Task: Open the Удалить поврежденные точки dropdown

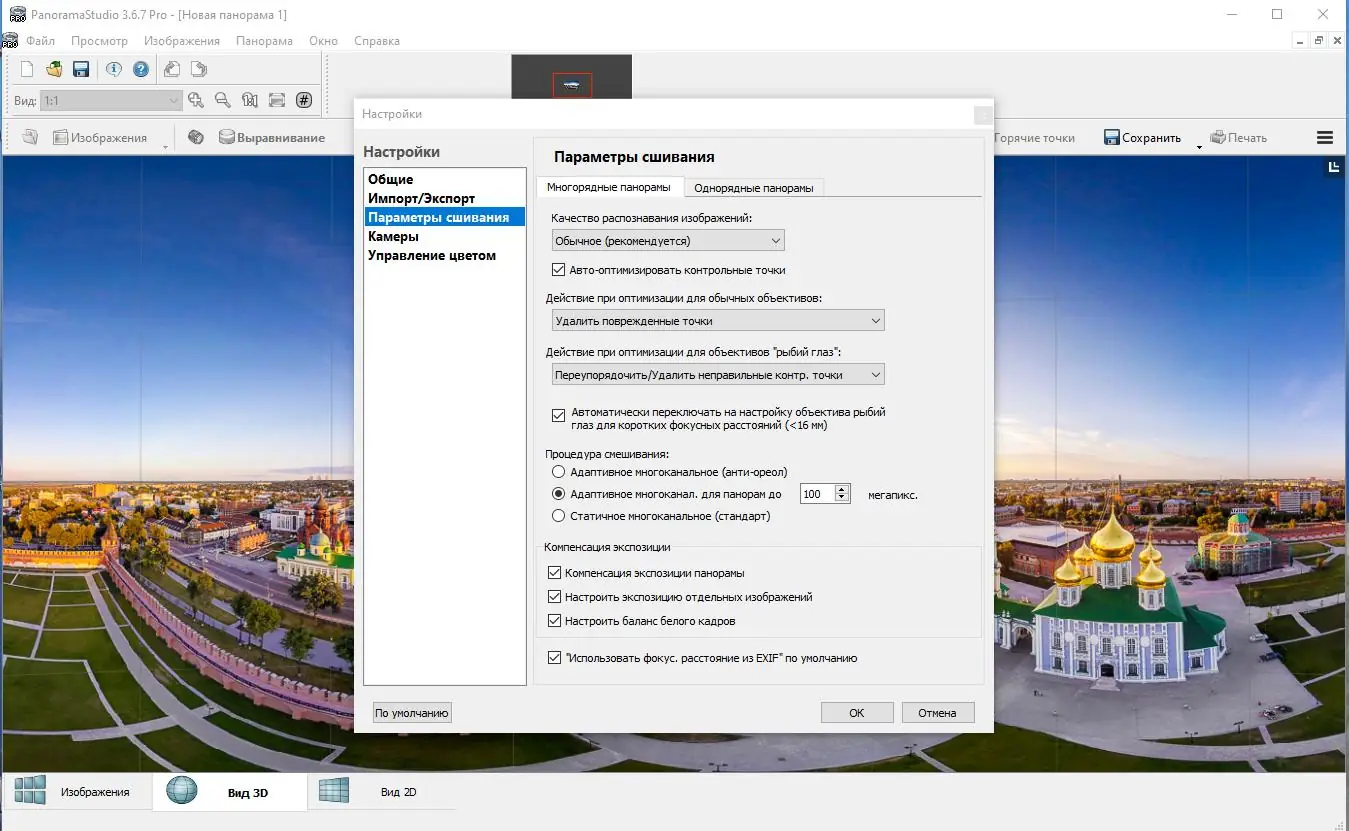Action: [x=718, y=321]
